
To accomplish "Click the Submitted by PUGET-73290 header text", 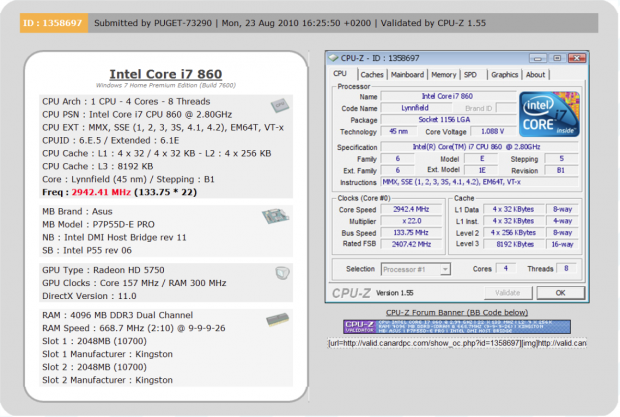I will click(153, 23).
